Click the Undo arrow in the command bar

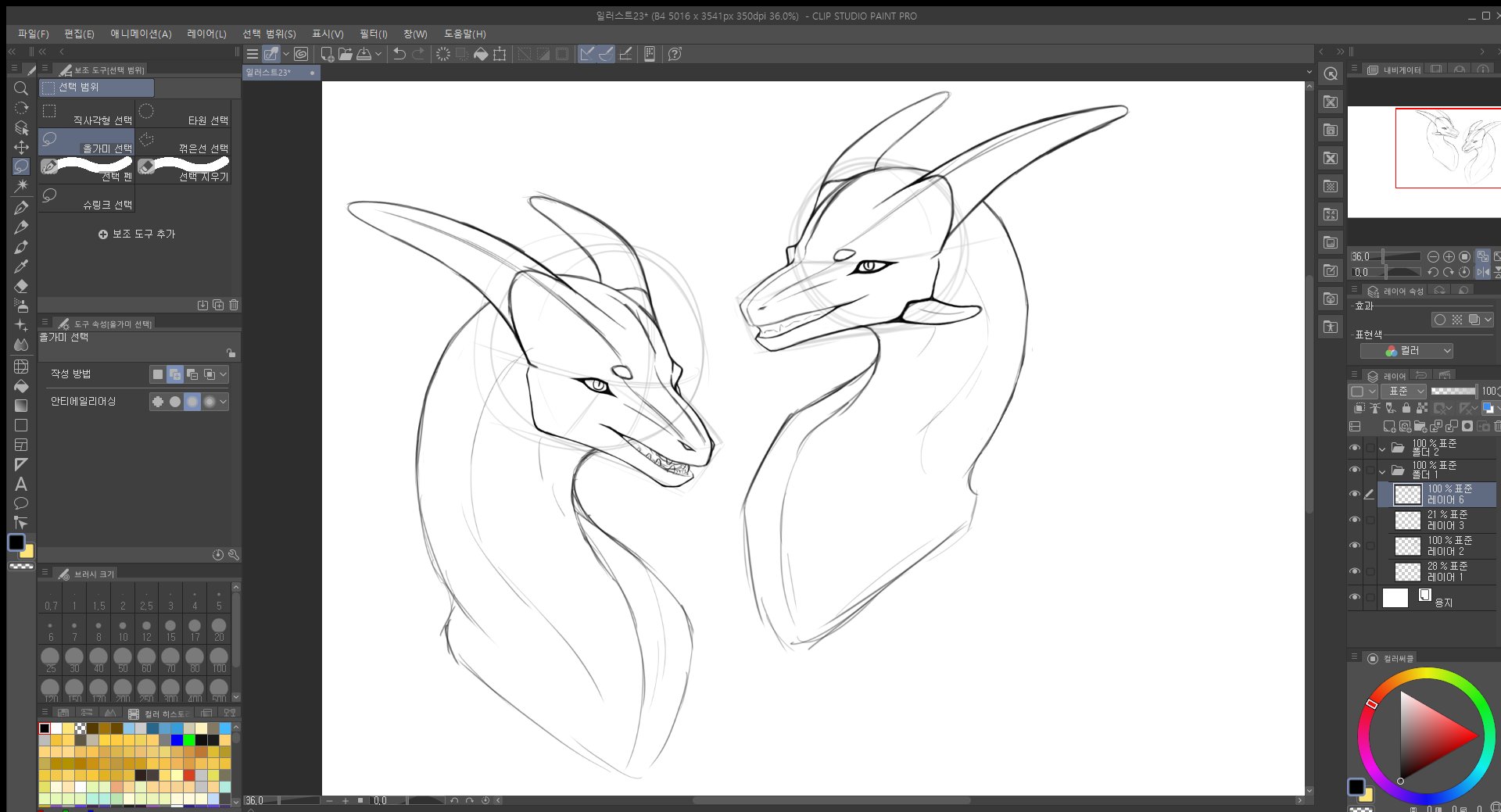coord(399,54)
